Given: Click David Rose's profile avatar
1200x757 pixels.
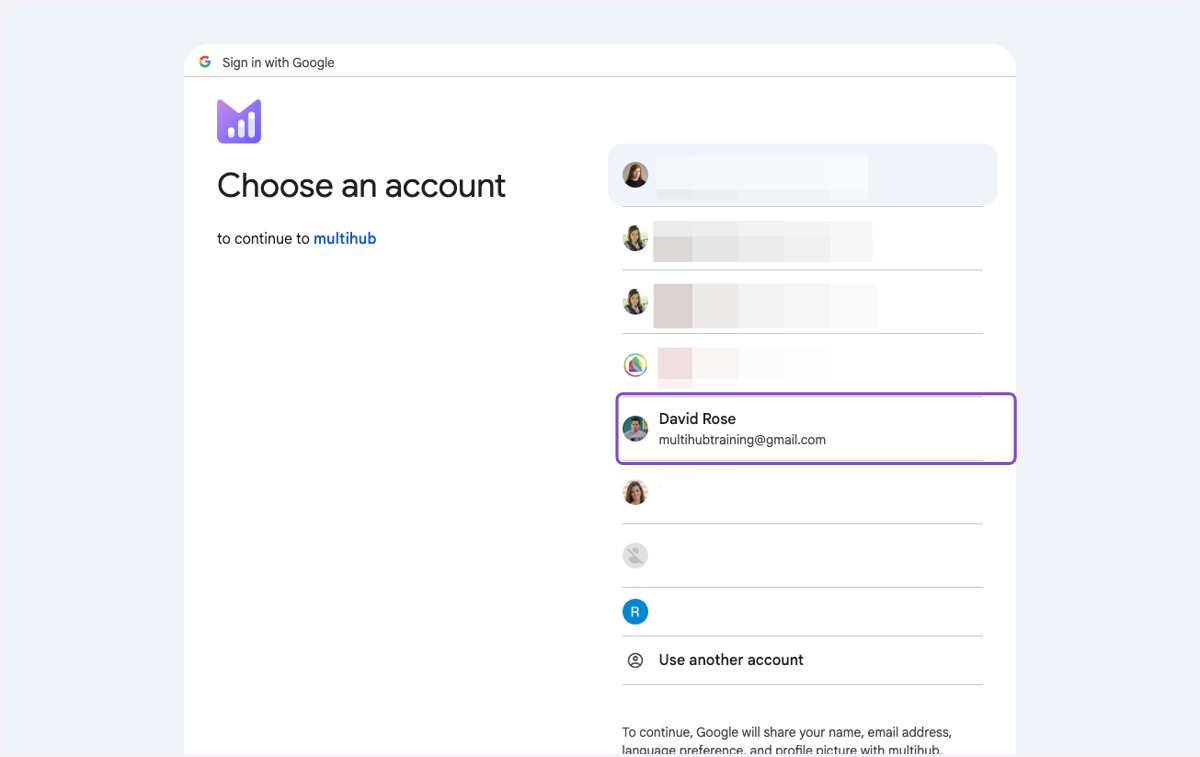Looking at the screenshot, I should point(635,429).
